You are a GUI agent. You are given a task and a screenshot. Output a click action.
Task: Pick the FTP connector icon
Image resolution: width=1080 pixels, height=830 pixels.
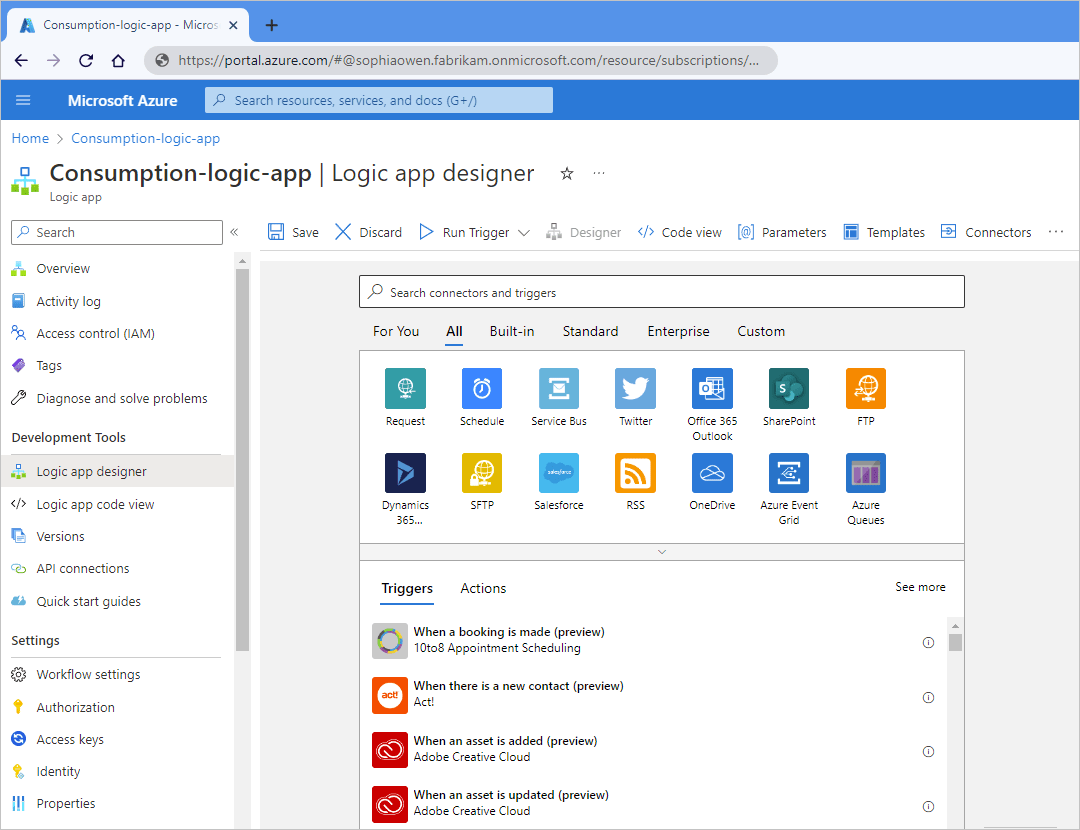[865, 388]
